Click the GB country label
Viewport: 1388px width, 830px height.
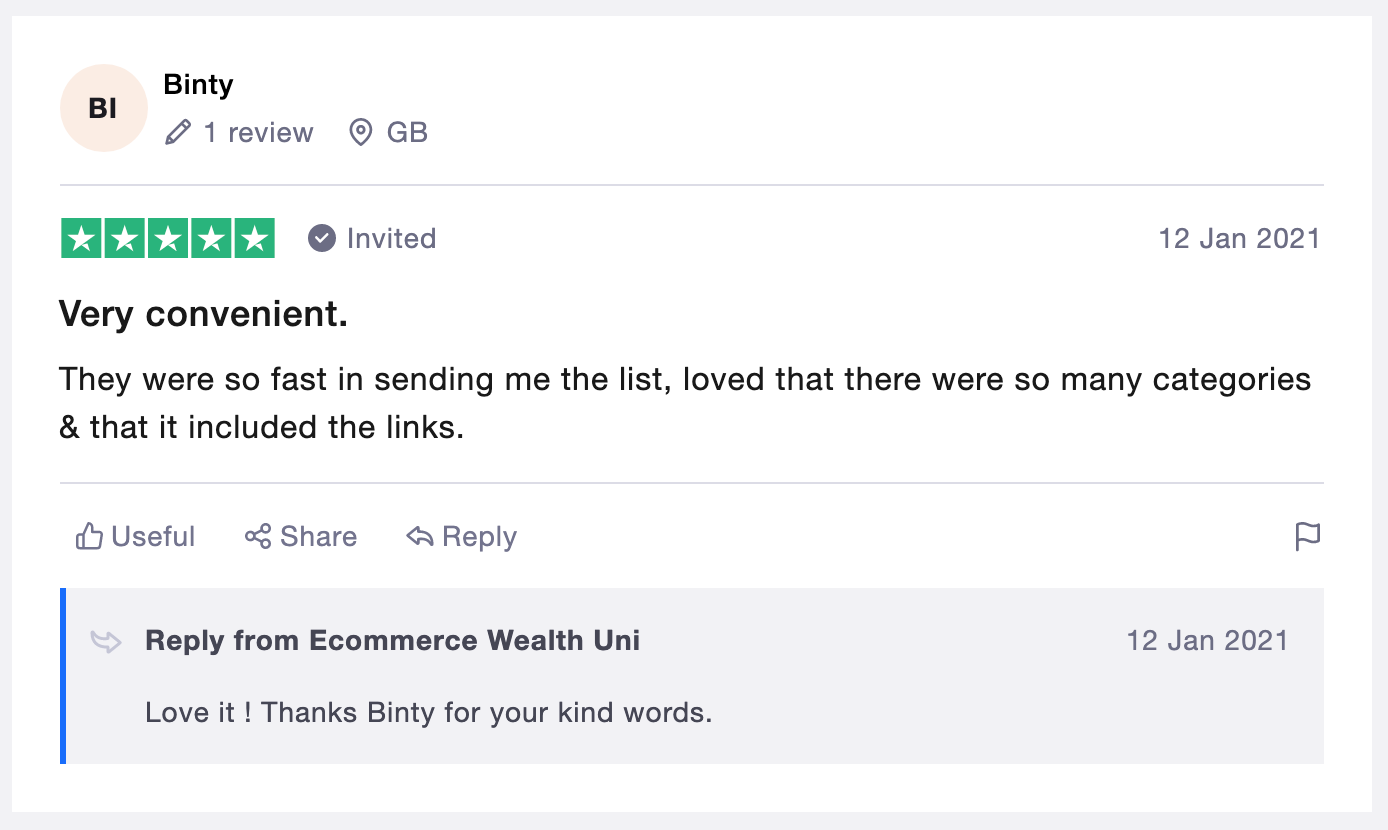click(407, 132)
